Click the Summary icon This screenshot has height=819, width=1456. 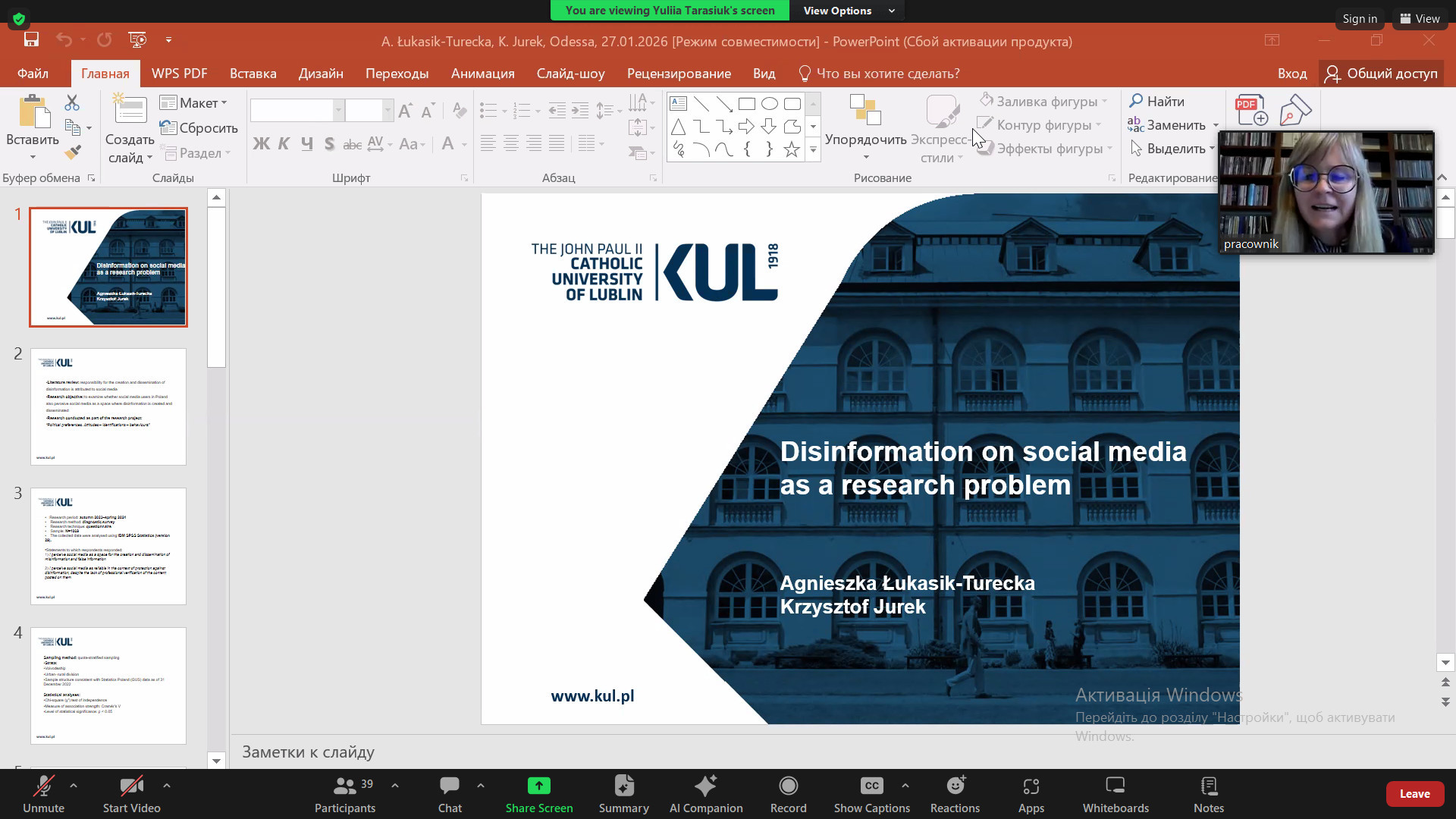click(623, 786)
